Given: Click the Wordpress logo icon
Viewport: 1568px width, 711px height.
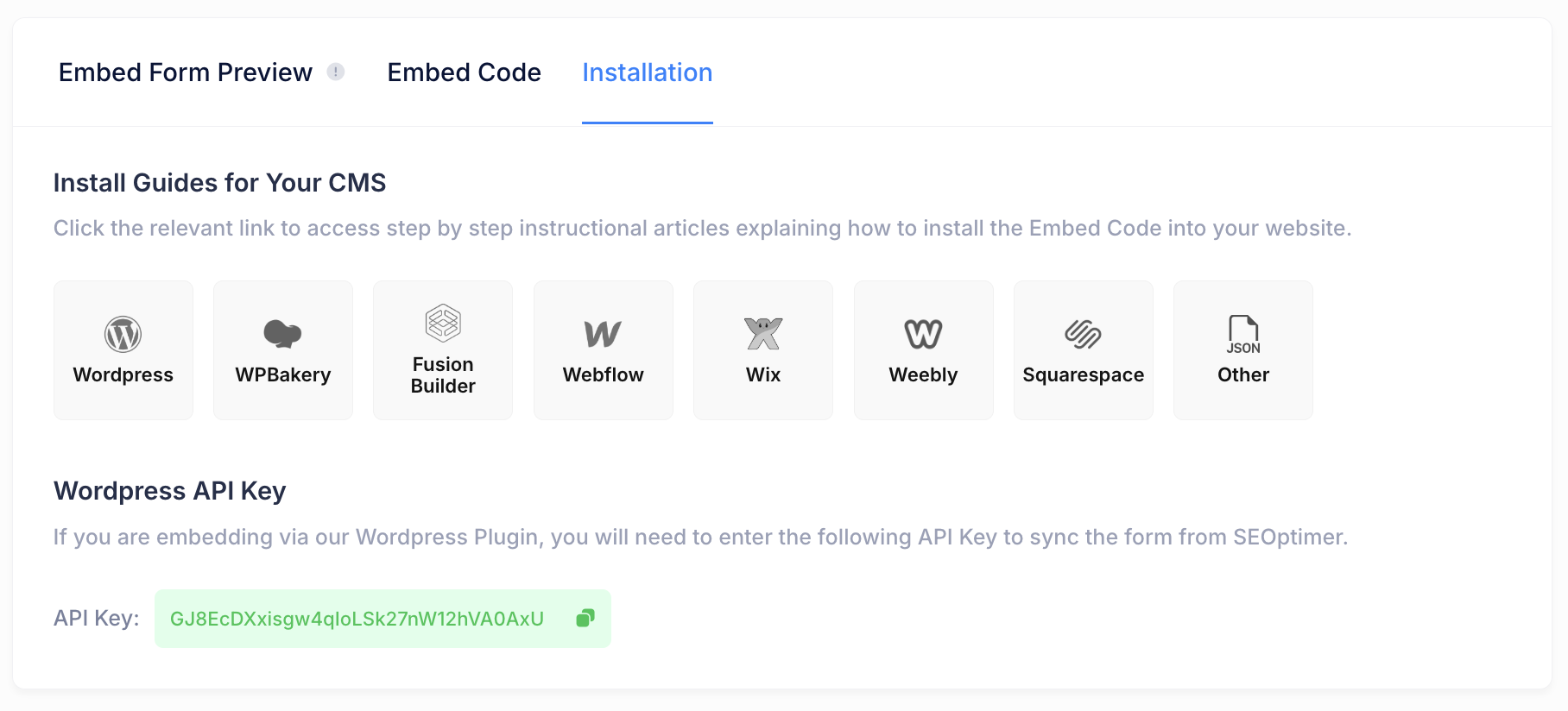Looking at the screenshot, I should (x=123, y=334).
